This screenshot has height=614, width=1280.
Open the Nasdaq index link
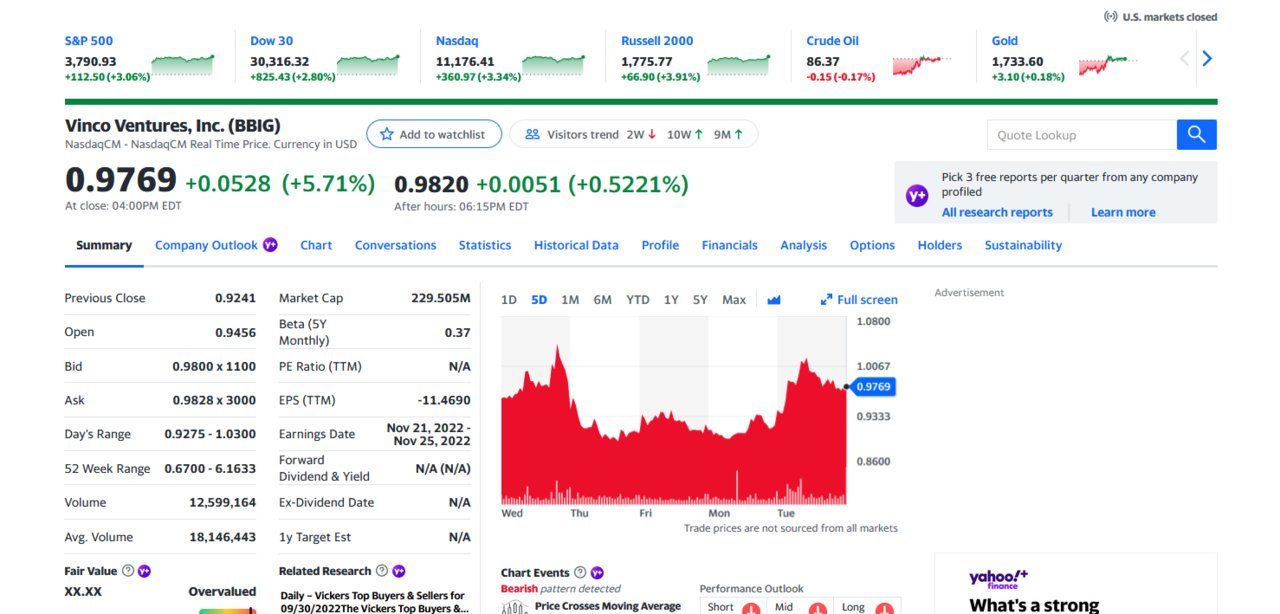click(457, 41)
